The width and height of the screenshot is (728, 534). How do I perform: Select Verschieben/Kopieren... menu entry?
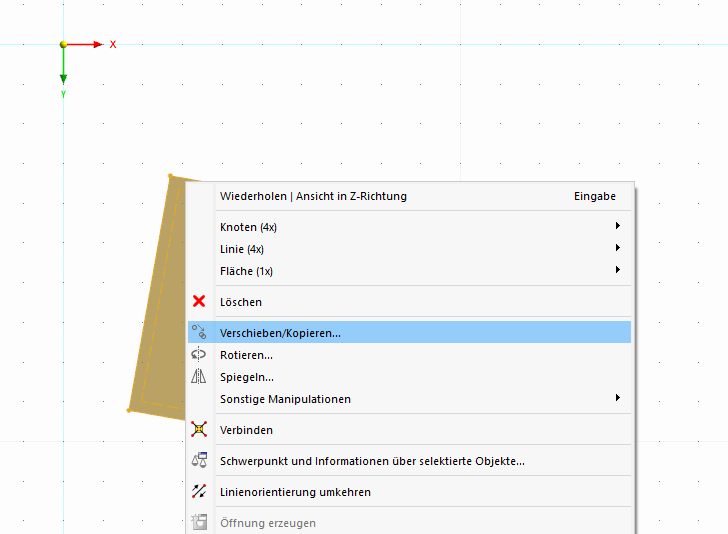coord(410,332)
